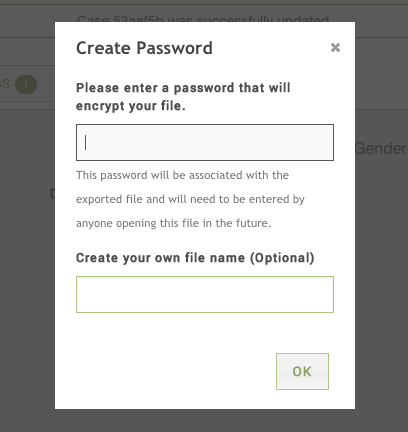Screen dimensions: 408x432
Task: Close the Create Password dialog with X
Action: [x=335, y=47]
